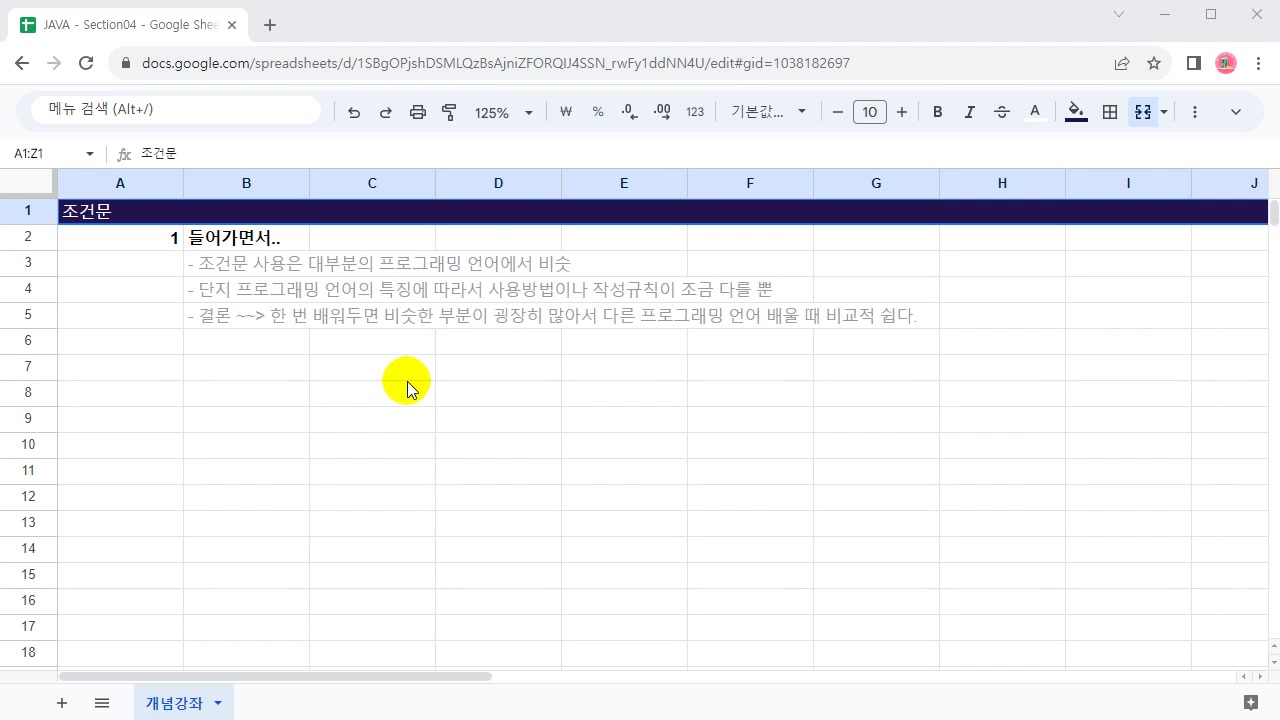Toggle bold formatting on the selection
This screenshot has height=720, width=1280.
[x=937, y=112]
